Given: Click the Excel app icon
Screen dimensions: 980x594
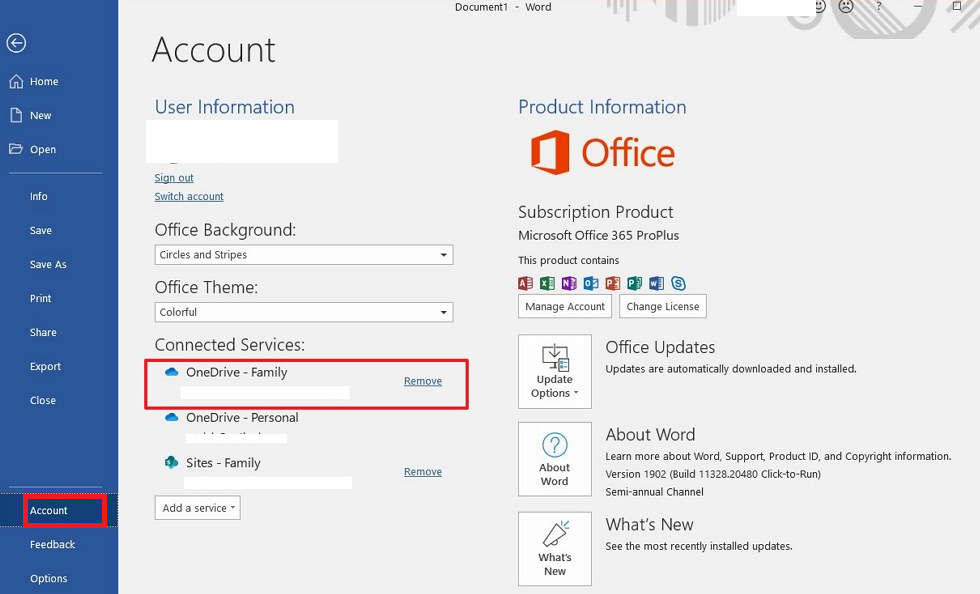Looking at the screenshot, I should [x=548, y=283].
